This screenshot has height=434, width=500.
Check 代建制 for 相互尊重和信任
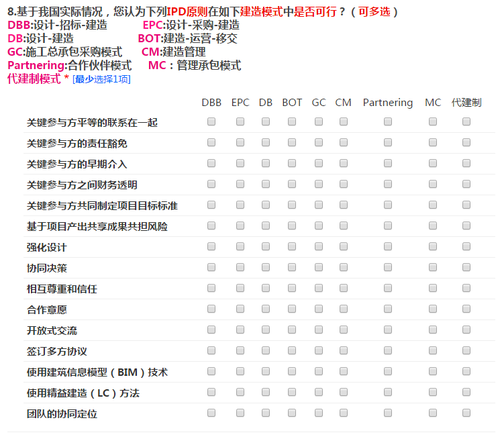pos(466,288)
